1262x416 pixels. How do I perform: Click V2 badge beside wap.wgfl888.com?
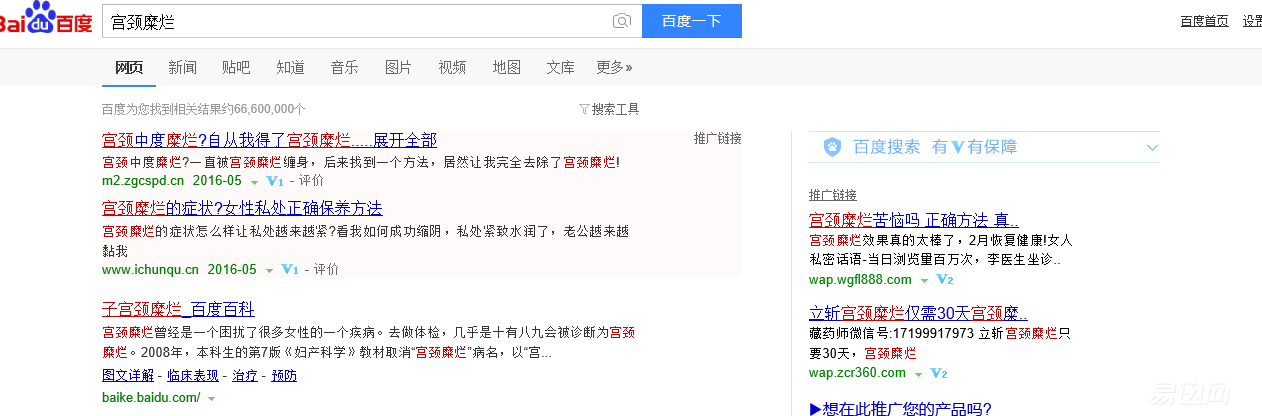tap(944, 280)
